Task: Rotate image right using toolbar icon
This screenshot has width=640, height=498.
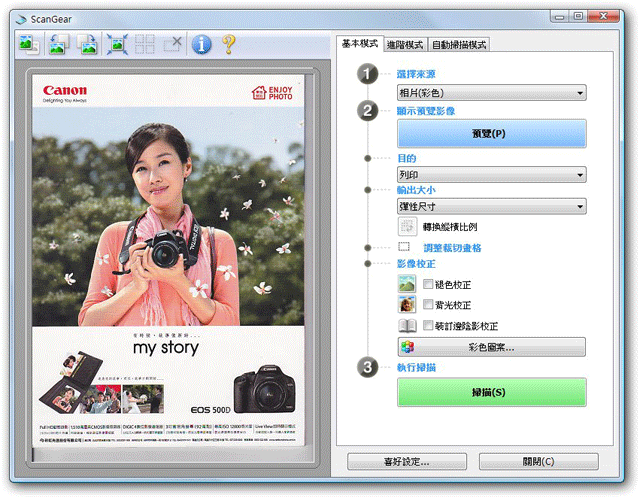Action: click(x=87, y=44)
